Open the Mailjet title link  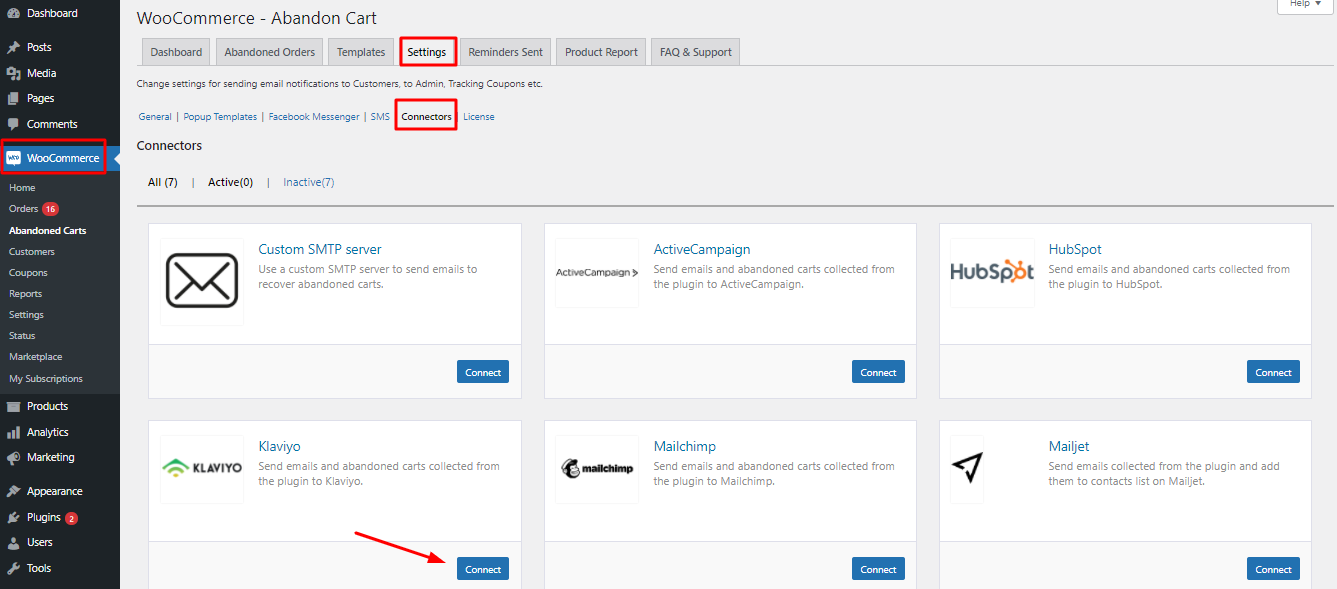(x=1069, y=446)
